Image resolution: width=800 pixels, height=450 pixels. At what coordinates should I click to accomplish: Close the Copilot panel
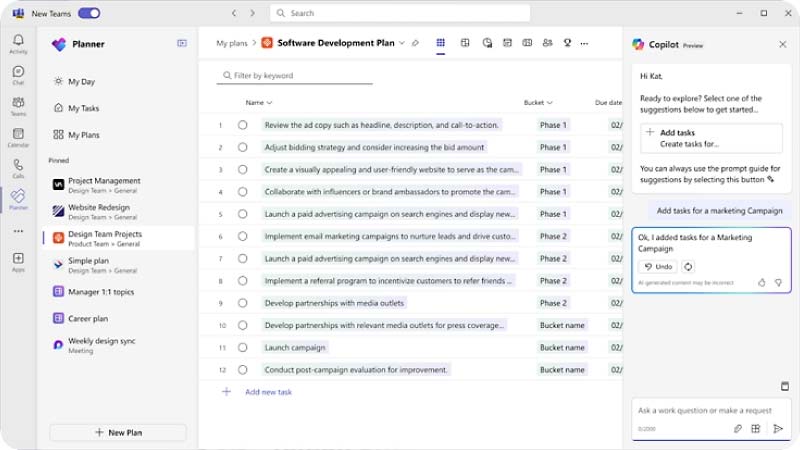[783, 44]
